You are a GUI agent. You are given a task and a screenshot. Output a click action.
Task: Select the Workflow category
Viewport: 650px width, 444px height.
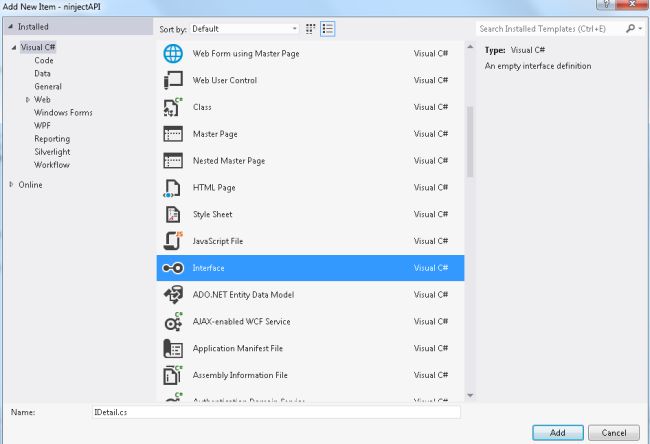click(x=52, y=165)
